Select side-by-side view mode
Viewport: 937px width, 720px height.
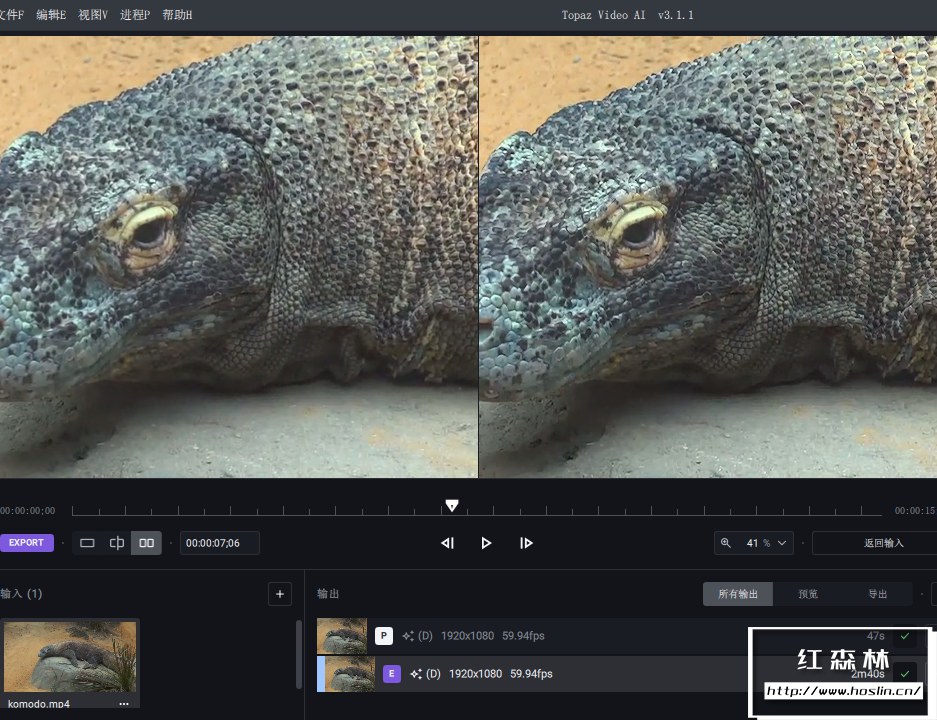[147, 543]
